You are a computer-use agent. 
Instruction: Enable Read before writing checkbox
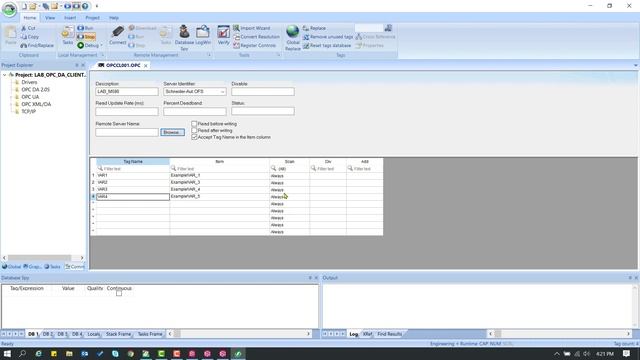coord(194,124)
